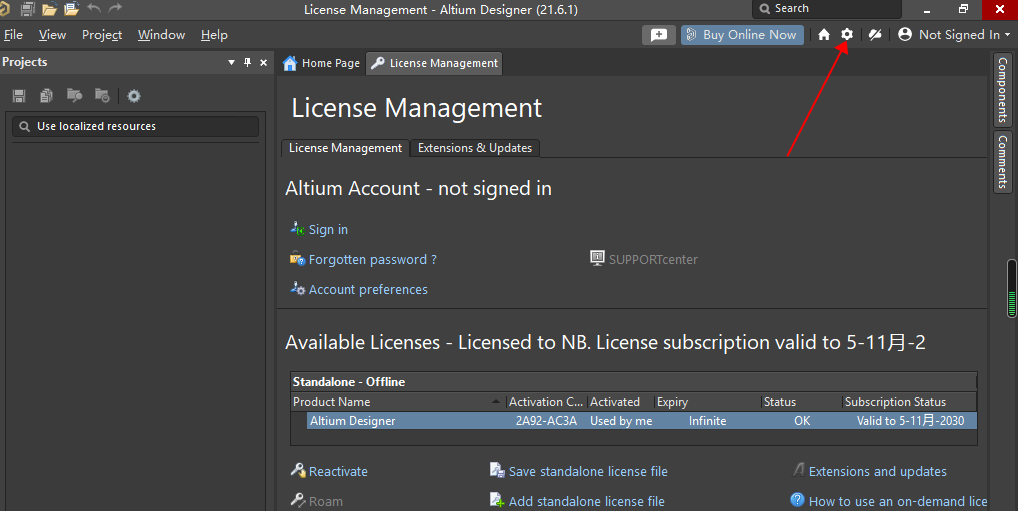Expand the Not Signed In account dropdown

tap(953, 34)
